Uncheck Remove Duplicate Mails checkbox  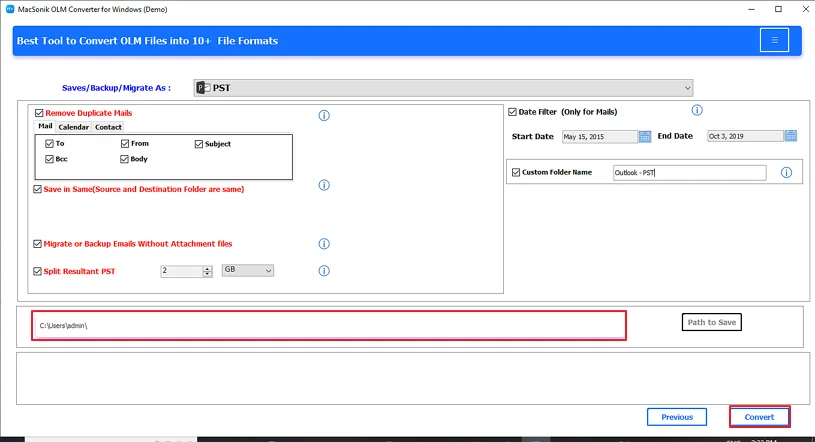pos(39,114)
